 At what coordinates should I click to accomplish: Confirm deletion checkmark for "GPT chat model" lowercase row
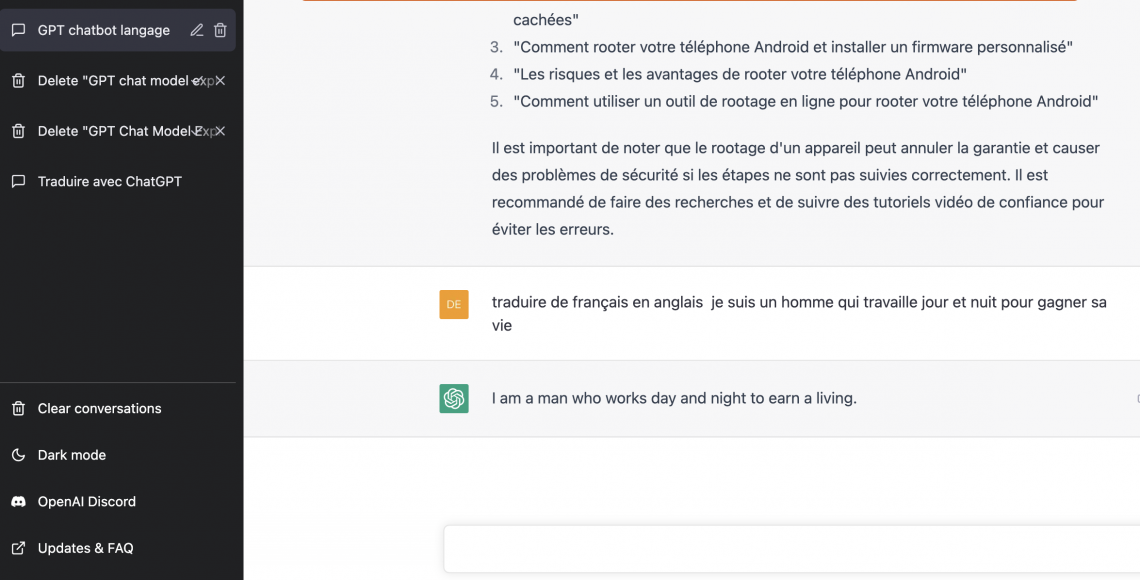tap(196, 81)
